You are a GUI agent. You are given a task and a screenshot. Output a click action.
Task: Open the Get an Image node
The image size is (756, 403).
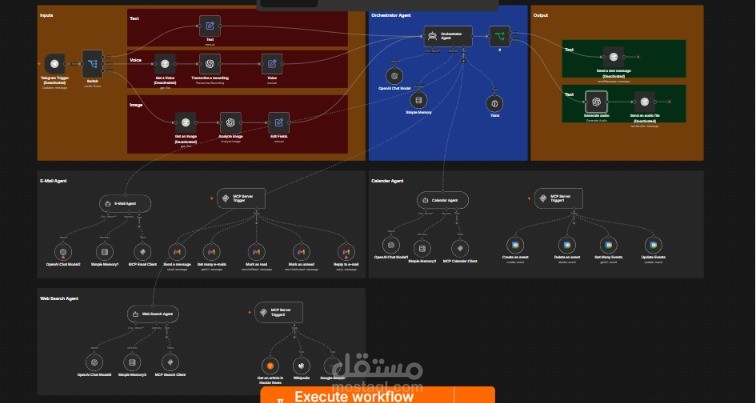[x=186, y=122]
